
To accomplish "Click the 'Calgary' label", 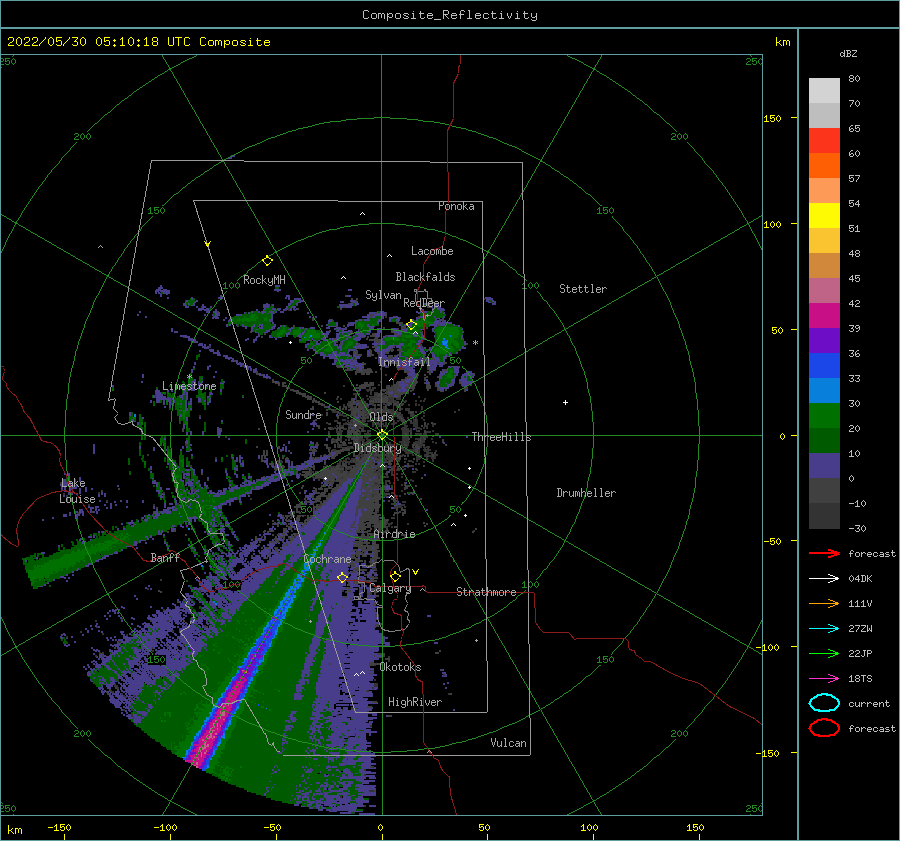I will click(390, 588).
